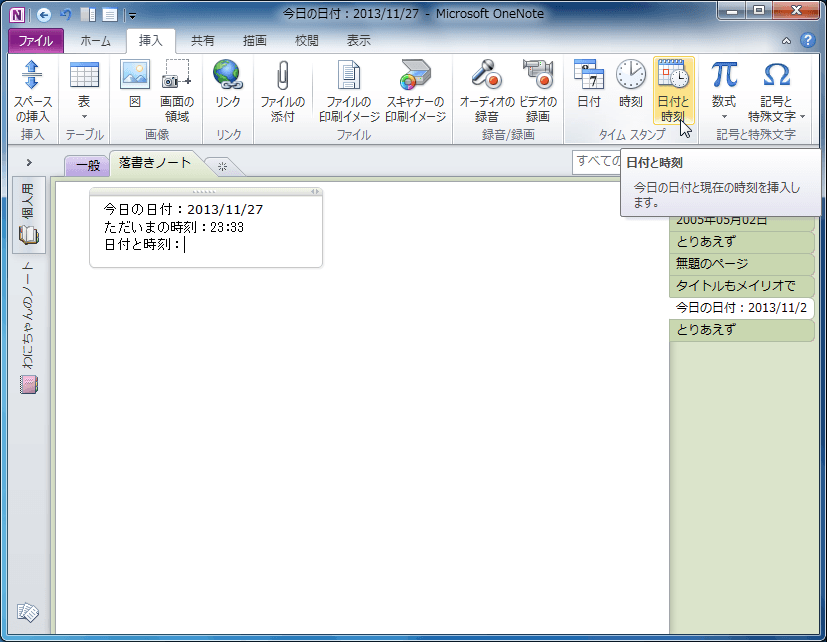The image size is (827, 642).
Task: Insert a picture with 図 icon
Action: (x=135, y=84)
